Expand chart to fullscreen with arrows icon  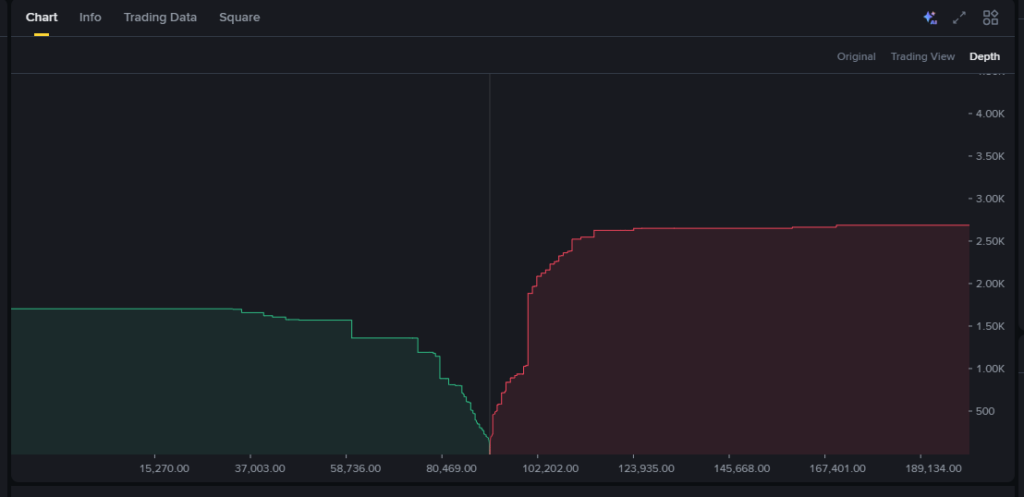coord(960,18)
